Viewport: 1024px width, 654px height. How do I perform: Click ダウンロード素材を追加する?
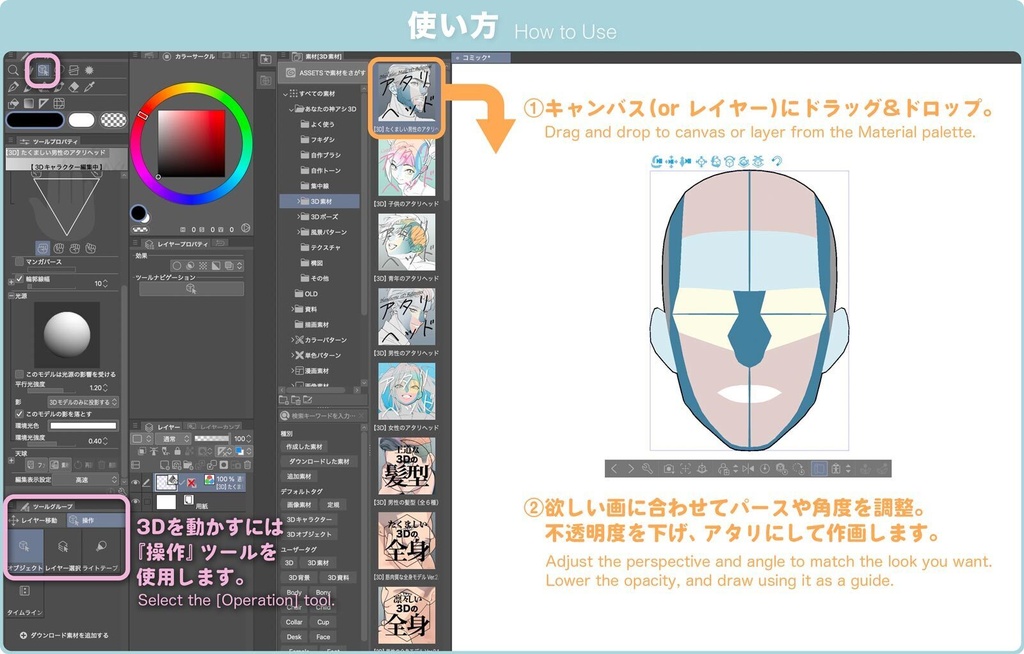pyautogui.click(x=64, y=635)
